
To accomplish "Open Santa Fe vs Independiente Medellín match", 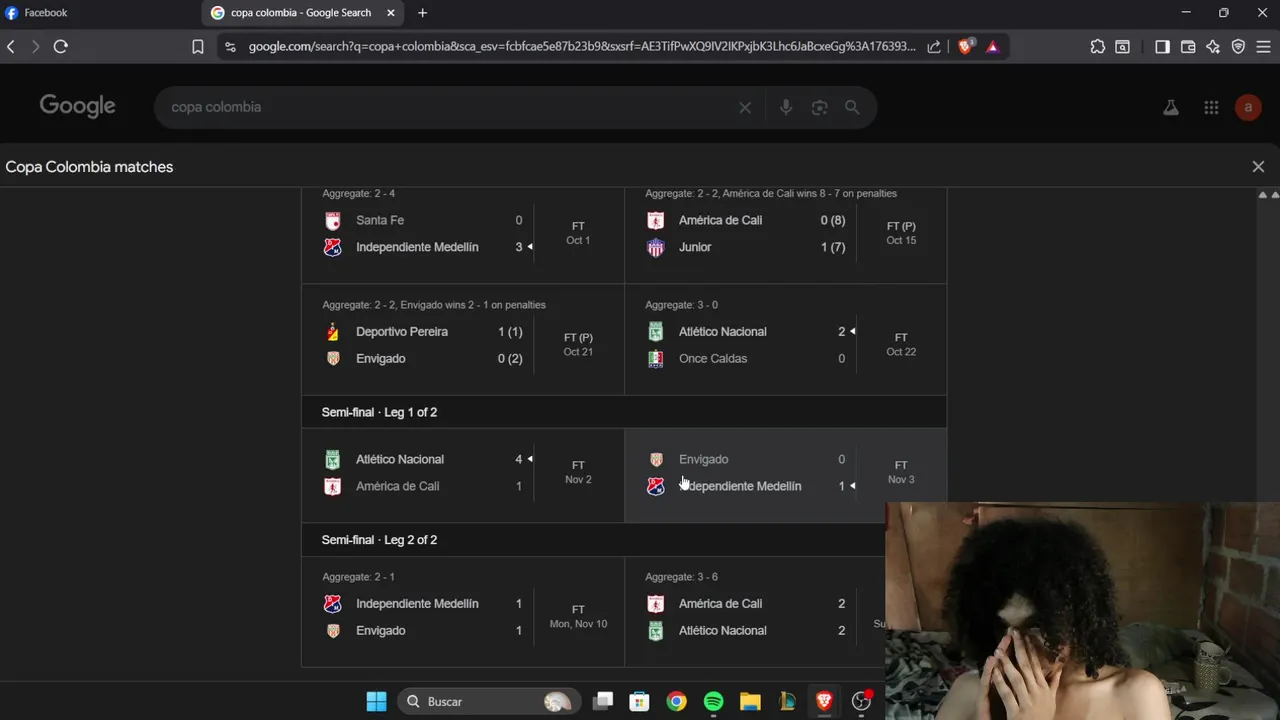I will coord(463,234).
